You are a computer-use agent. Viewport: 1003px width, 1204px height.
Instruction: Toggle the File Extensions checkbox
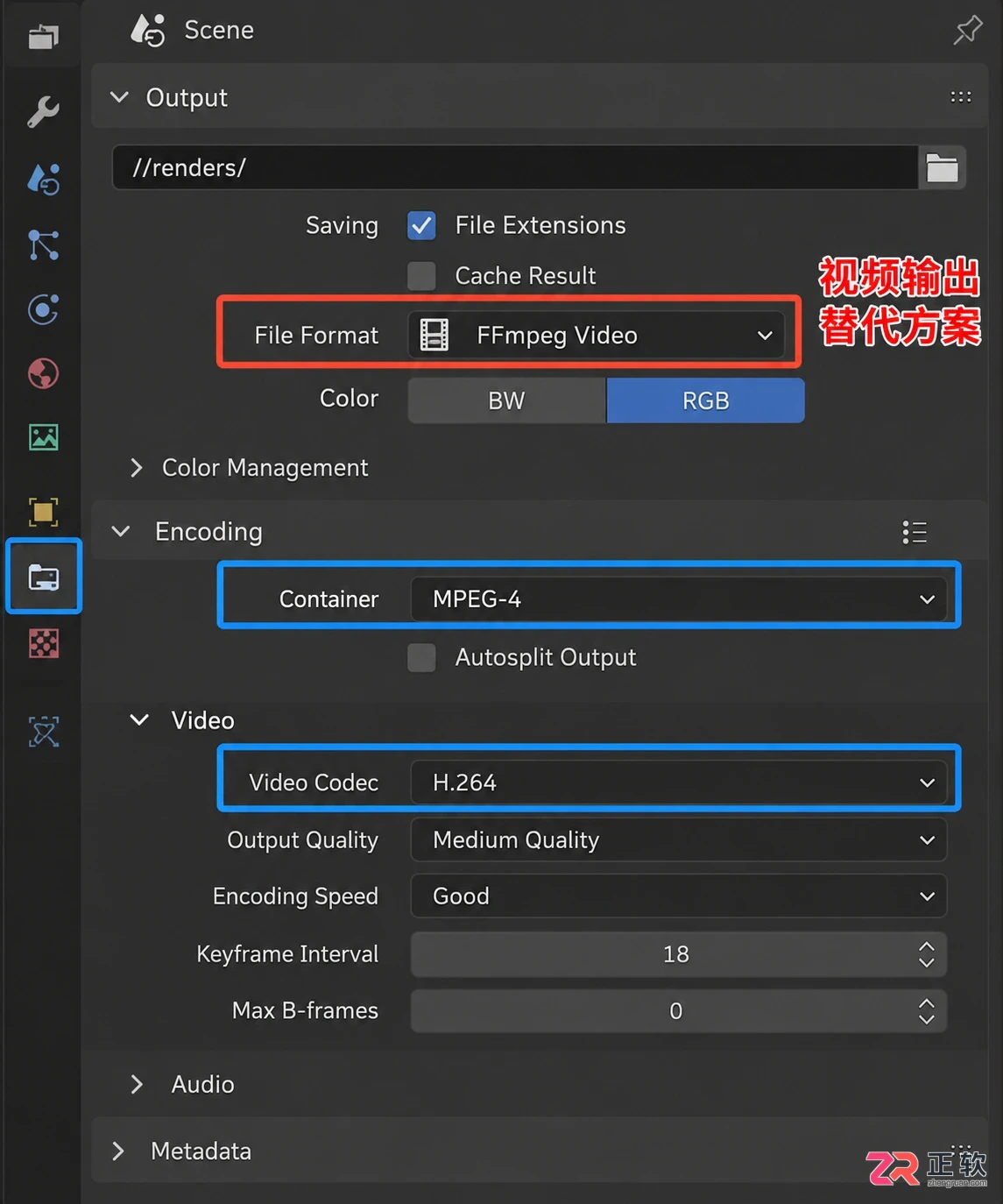tap(421, 225)
